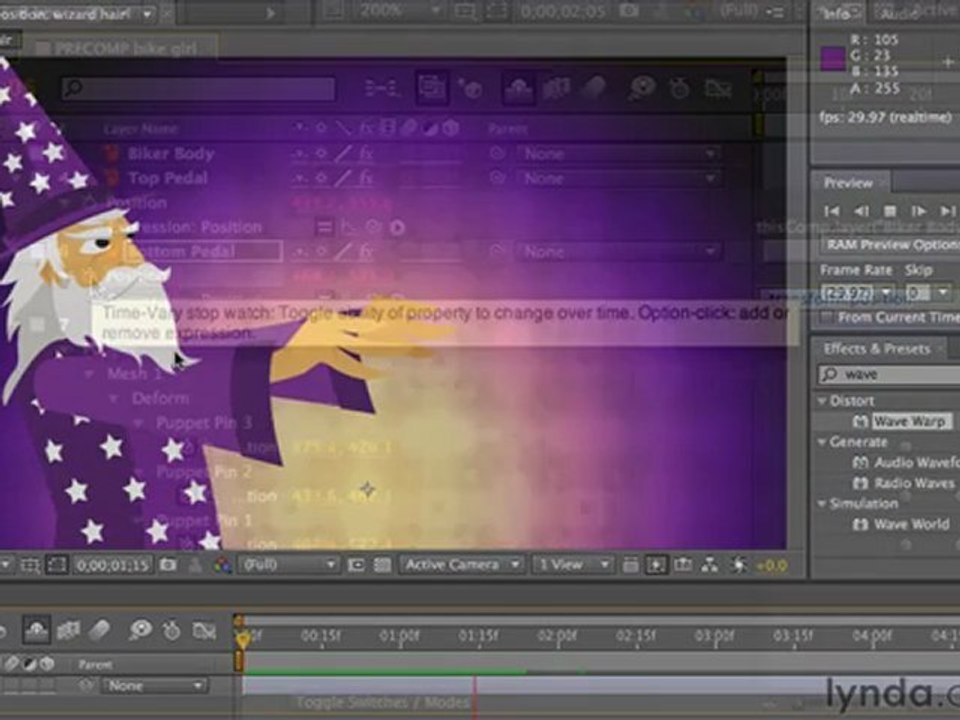Viewport: 960px width, 720px height.
Task: Go to first frame in Preview panel
Action: (831, 211)
